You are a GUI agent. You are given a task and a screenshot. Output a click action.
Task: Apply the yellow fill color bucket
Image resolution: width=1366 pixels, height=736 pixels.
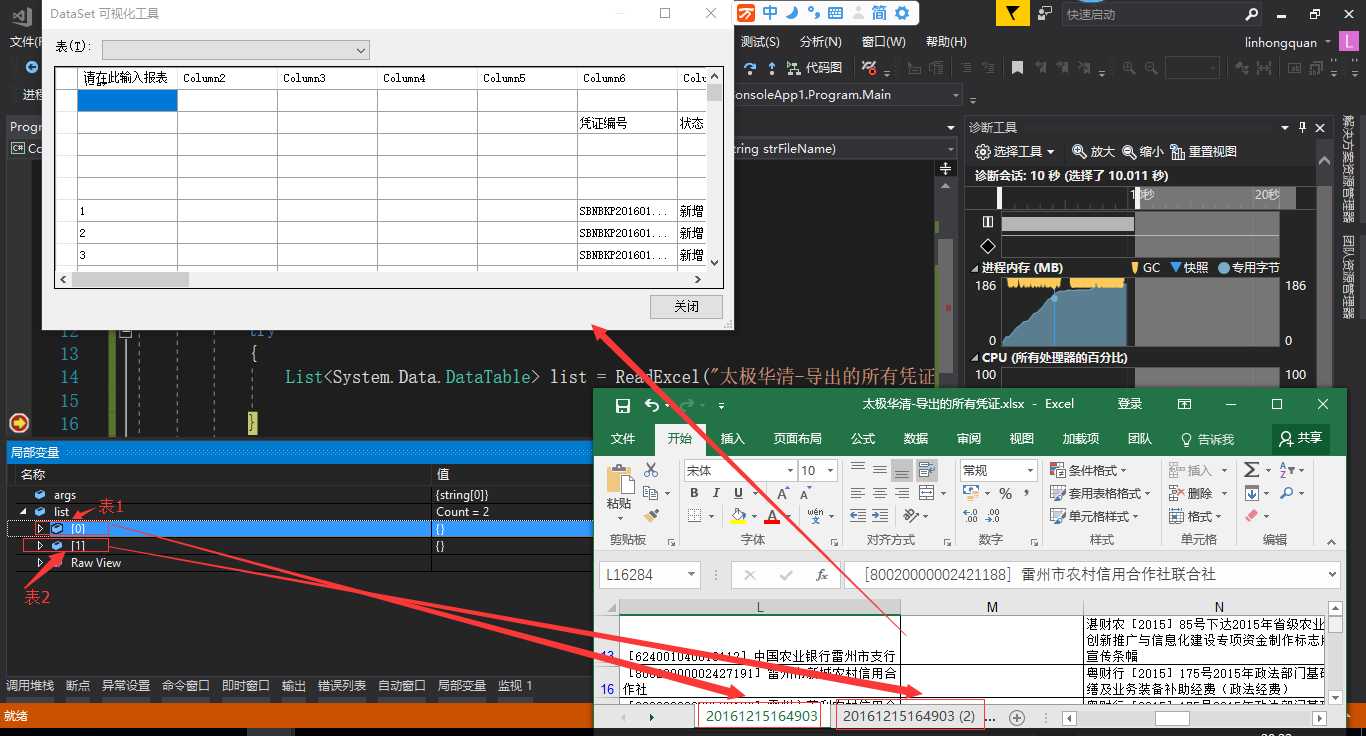pyautogui.click(x=738, y=517)
